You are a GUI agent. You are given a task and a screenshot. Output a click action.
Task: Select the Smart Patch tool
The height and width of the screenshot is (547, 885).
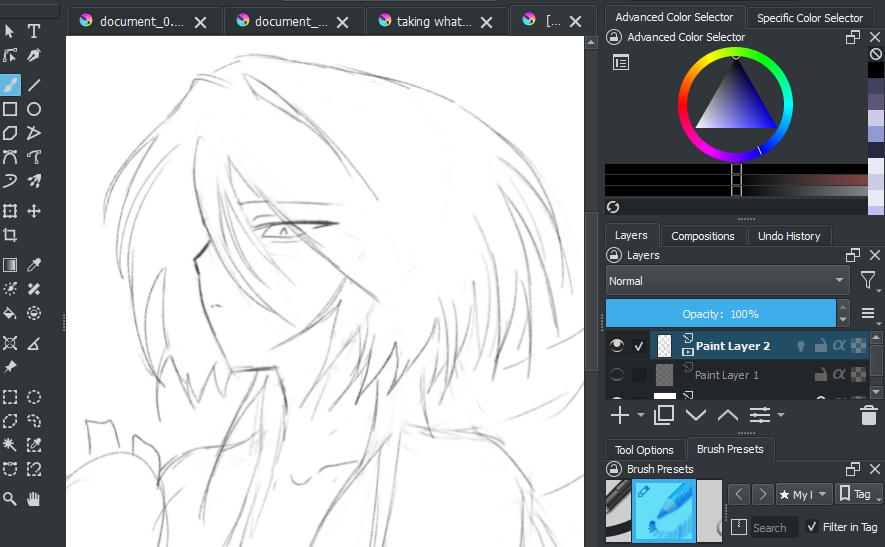pos(34,289)
